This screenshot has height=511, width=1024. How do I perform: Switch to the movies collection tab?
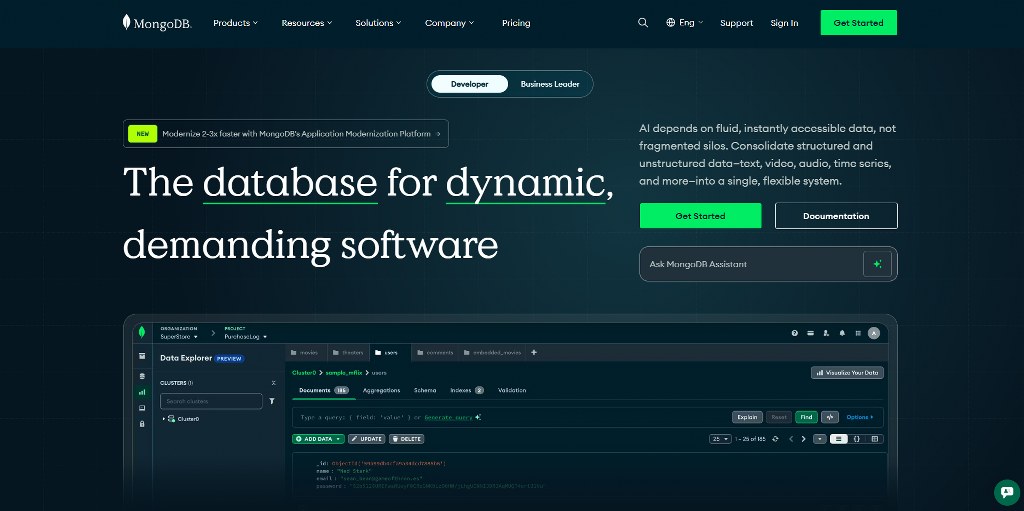[x=306, y=352]
